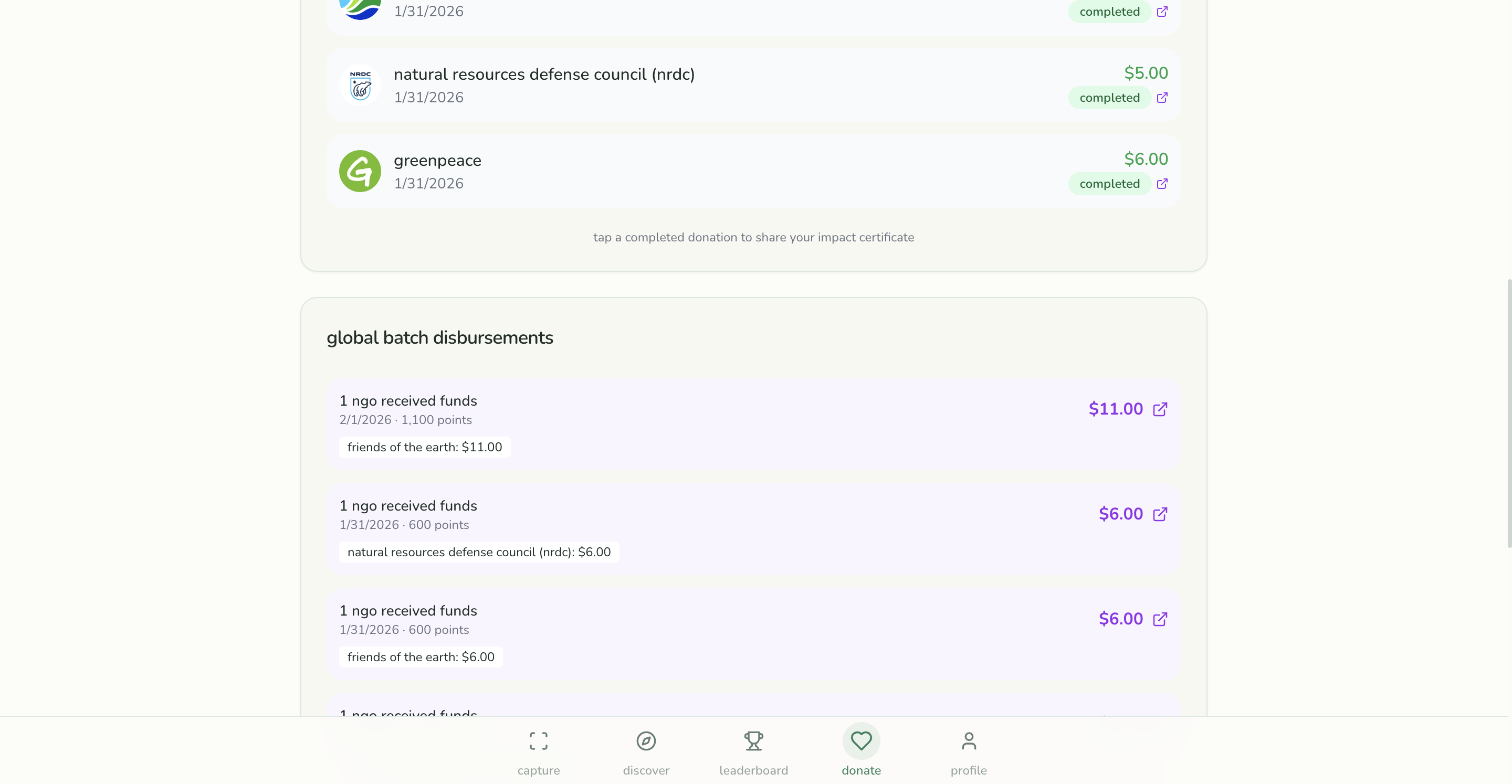This screenshot has height=784, width=1512.
Task: Select the greenpeace donation row
Action: coord(754,171)
